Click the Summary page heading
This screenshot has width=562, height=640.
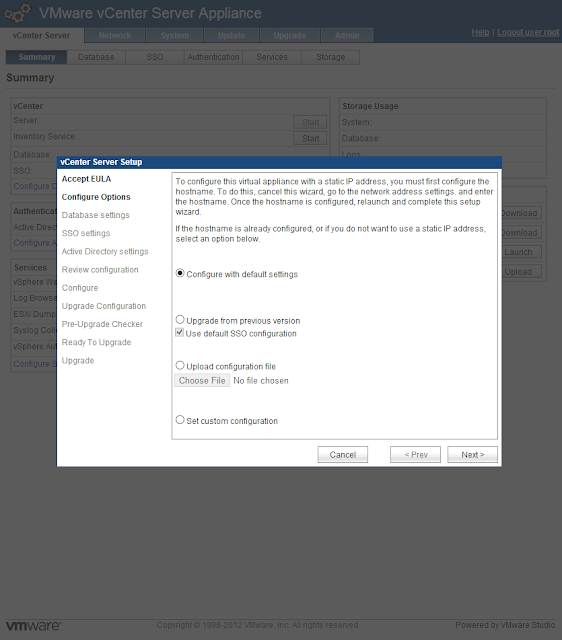tap(30, 78)
